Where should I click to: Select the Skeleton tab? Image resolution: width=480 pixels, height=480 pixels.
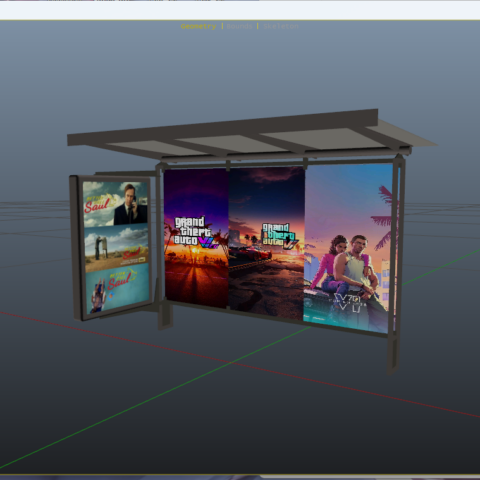click(281, 26)
